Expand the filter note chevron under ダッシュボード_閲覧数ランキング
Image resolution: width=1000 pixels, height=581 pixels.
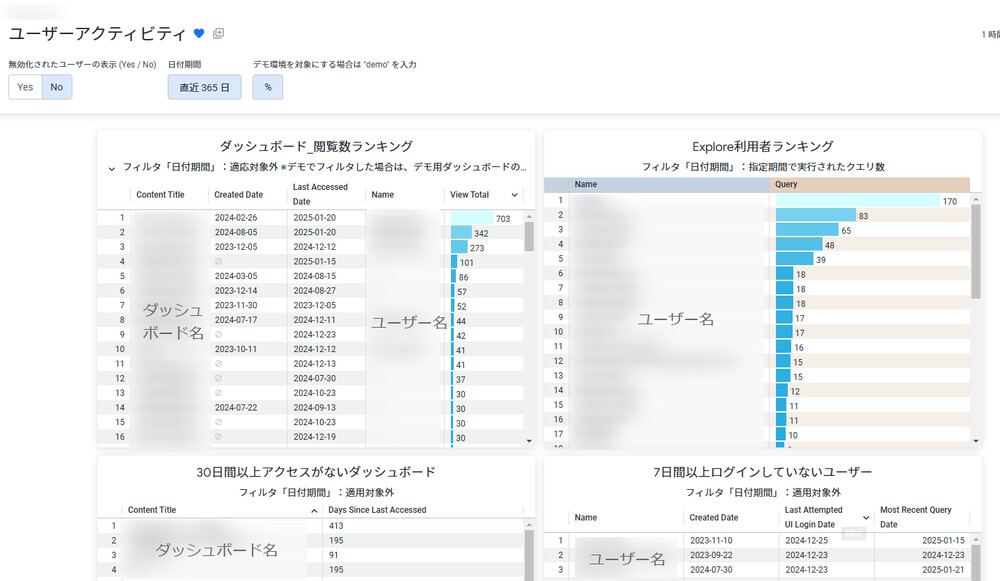click(x=111, y=169)
